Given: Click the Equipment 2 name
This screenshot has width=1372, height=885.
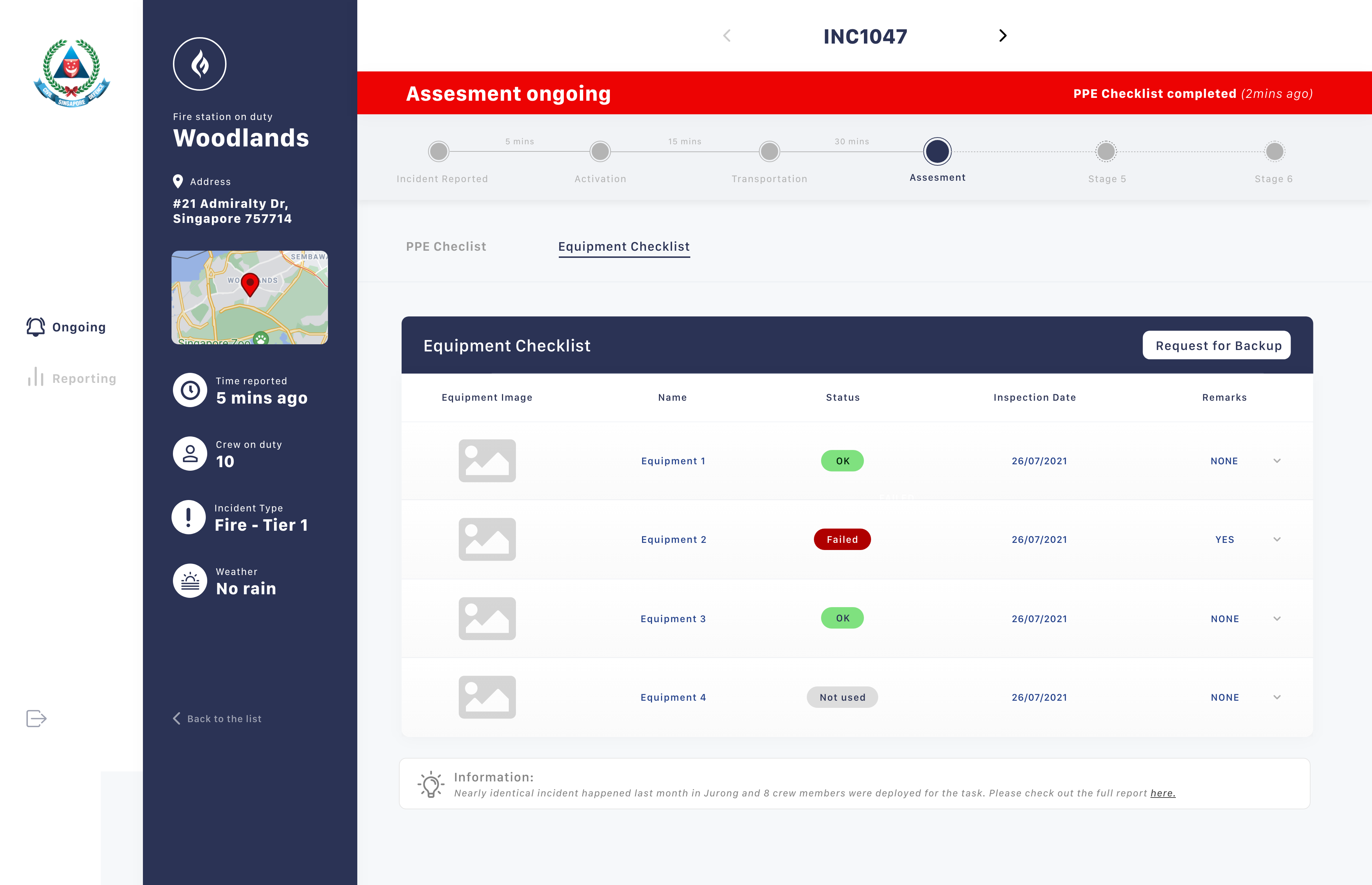Looking at the screenshot, I should pyautogui.click(x=673, y=540).
